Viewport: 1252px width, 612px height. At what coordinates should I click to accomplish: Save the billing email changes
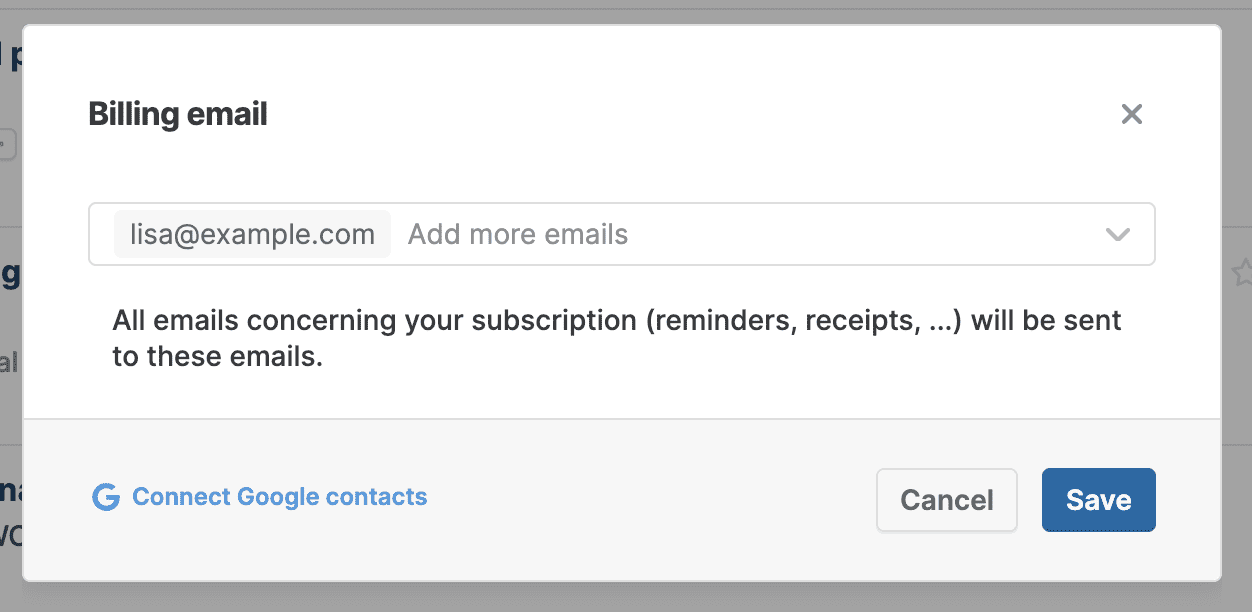coord(1098,500)
